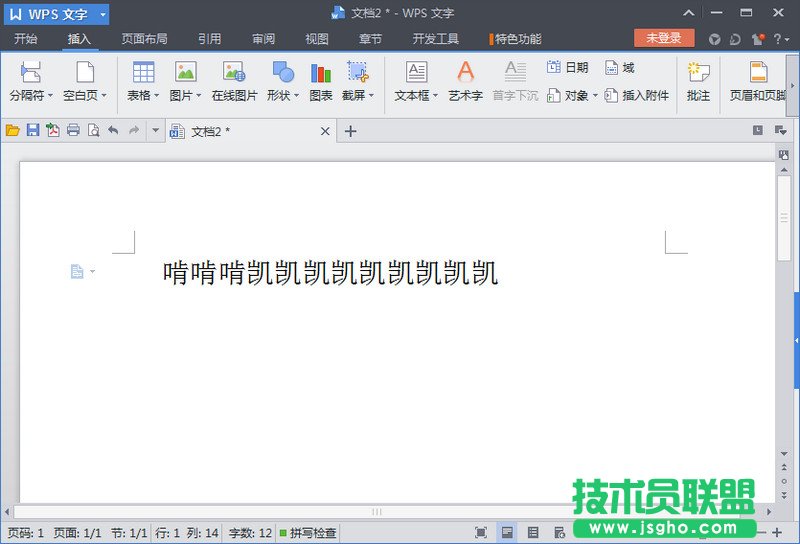Viewport: 800px width, 544px height.
Task: Open the 特色功能 special features tab
Action: [x=516, y=39]
